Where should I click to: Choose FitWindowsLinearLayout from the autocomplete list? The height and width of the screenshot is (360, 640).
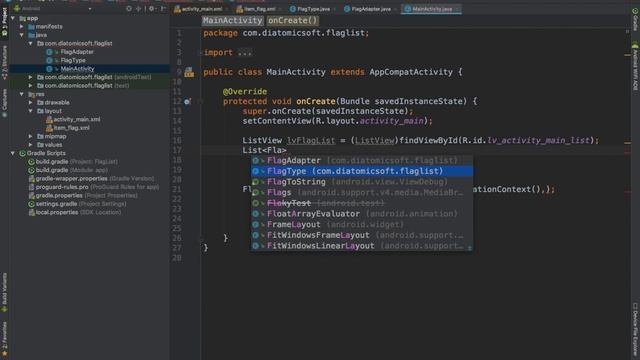pos(362,246)
